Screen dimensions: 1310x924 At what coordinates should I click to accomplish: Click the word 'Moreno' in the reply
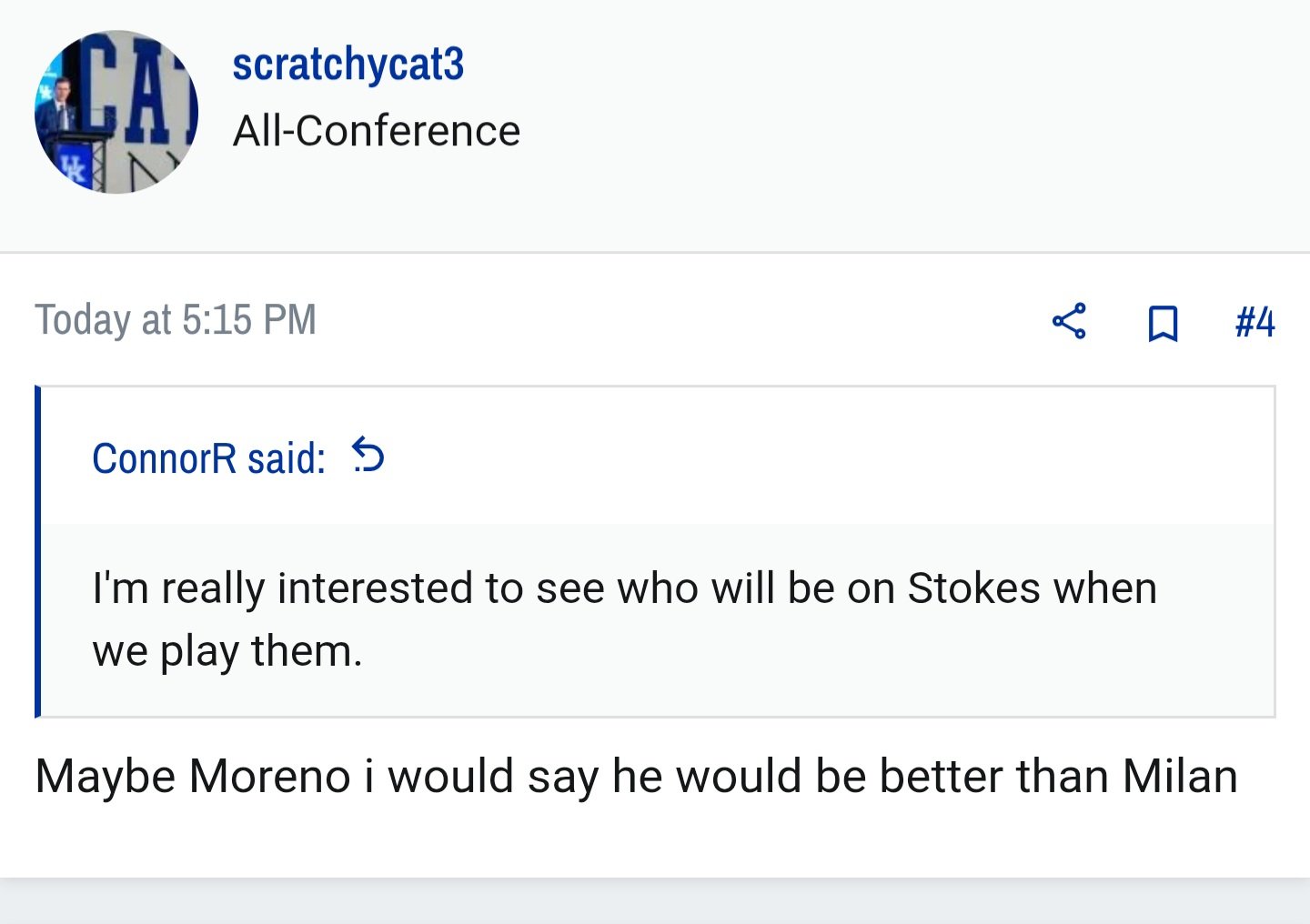[270, 777]
